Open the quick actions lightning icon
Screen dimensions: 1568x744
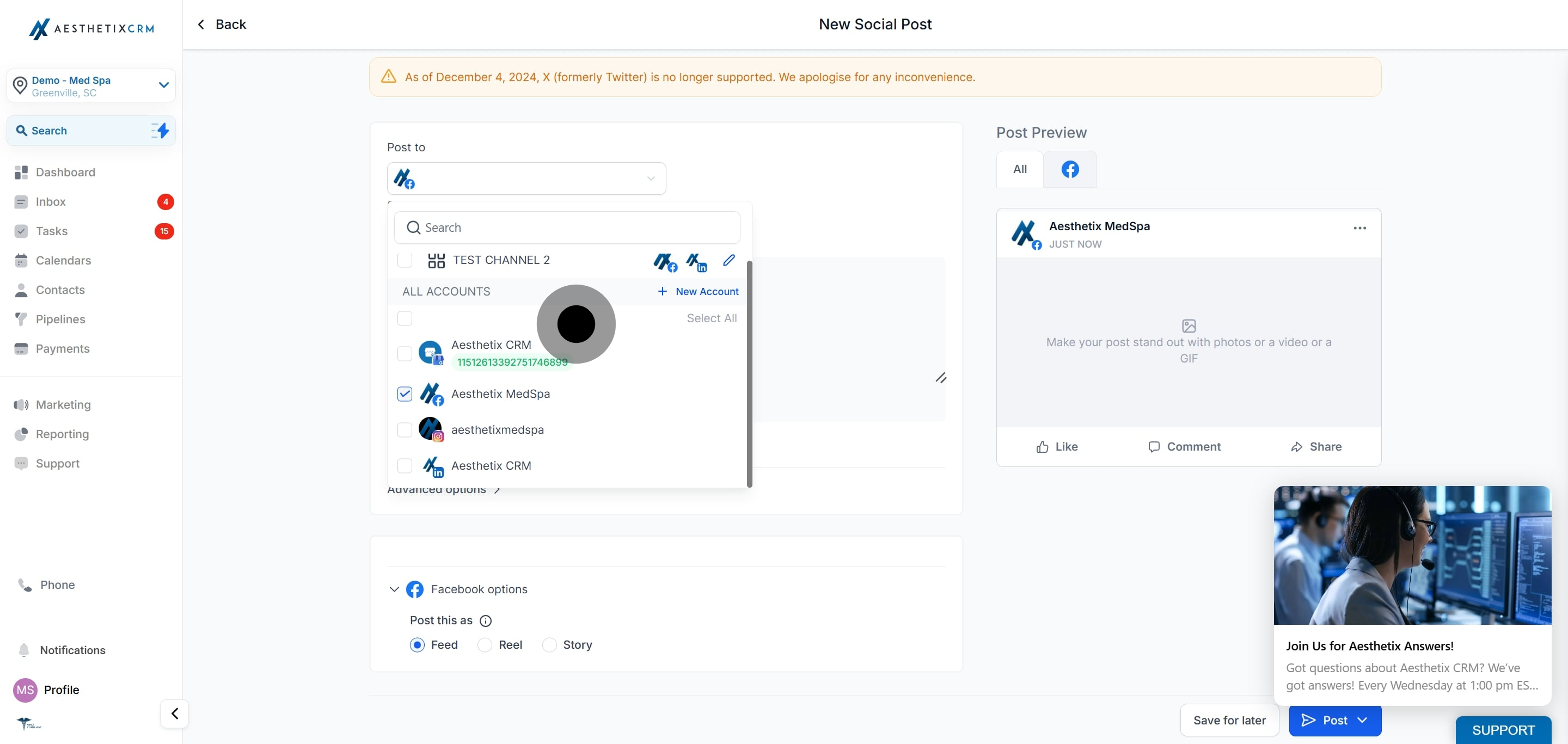tap(160, 130)
